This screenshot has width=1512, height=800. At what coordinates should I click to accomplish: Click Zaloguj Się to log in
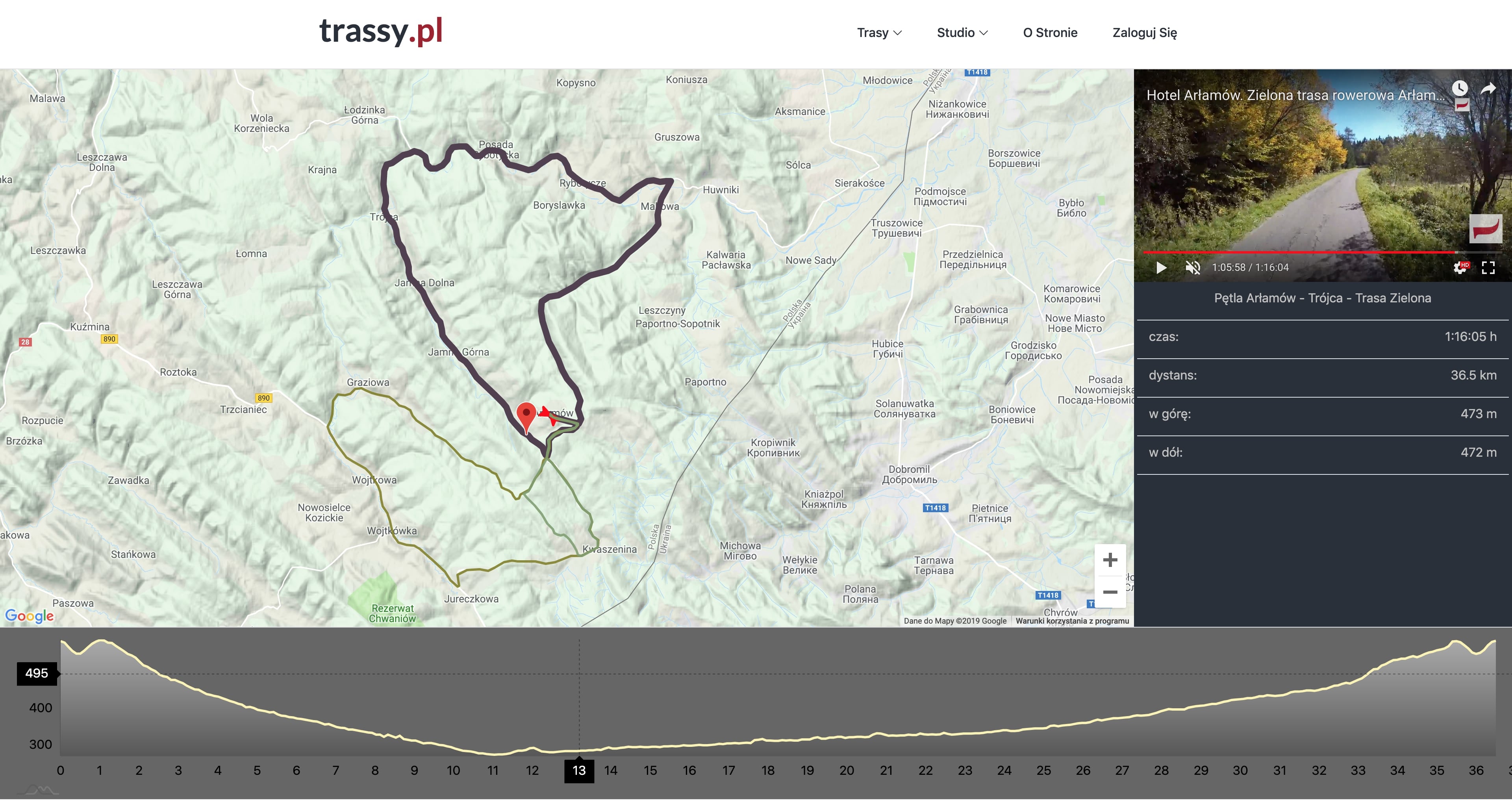1145,33
